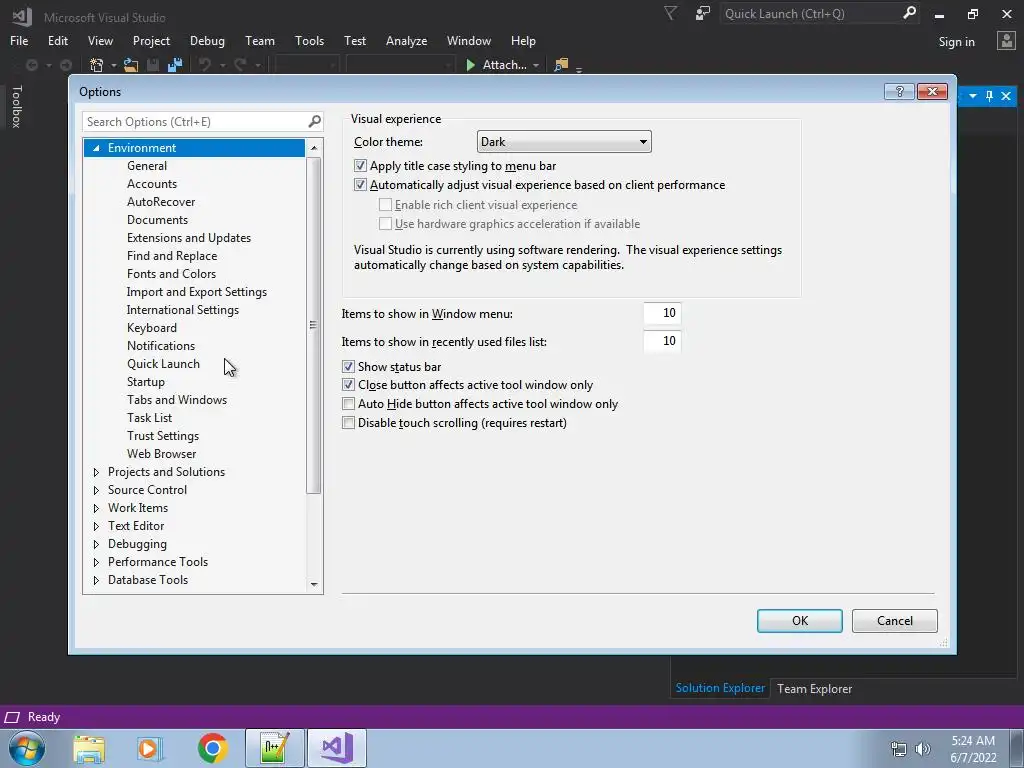Open the Windows Start button
Screen dimensions: 1024x768
tap(27, 748)
